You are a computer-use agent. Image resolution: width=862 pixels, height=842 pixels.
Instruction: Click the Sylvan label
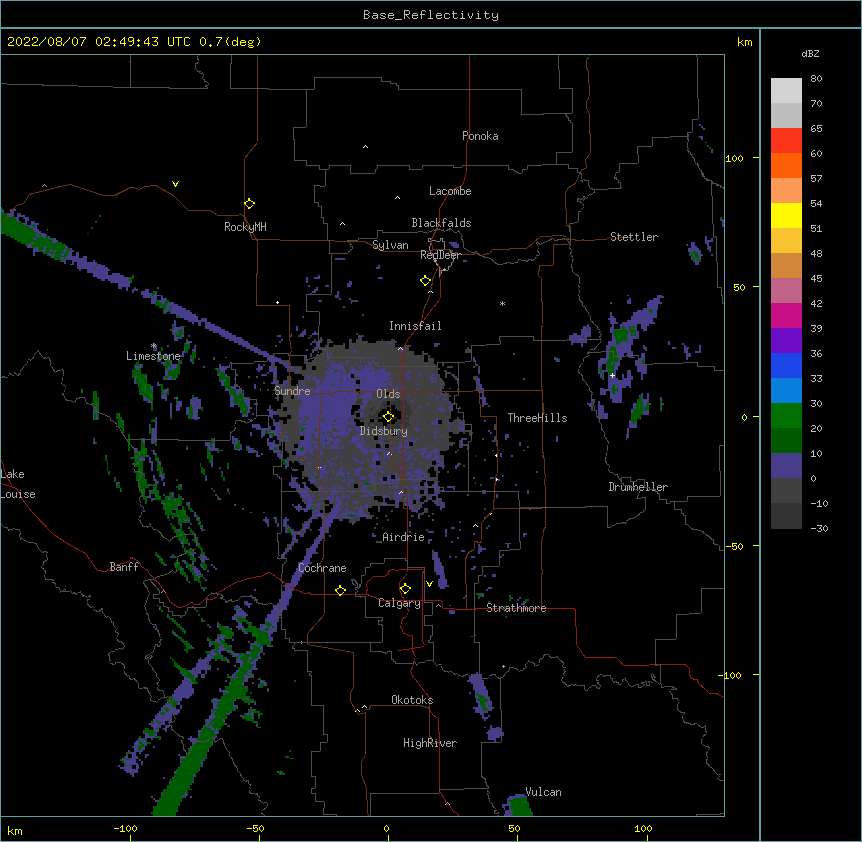(390, 245)
